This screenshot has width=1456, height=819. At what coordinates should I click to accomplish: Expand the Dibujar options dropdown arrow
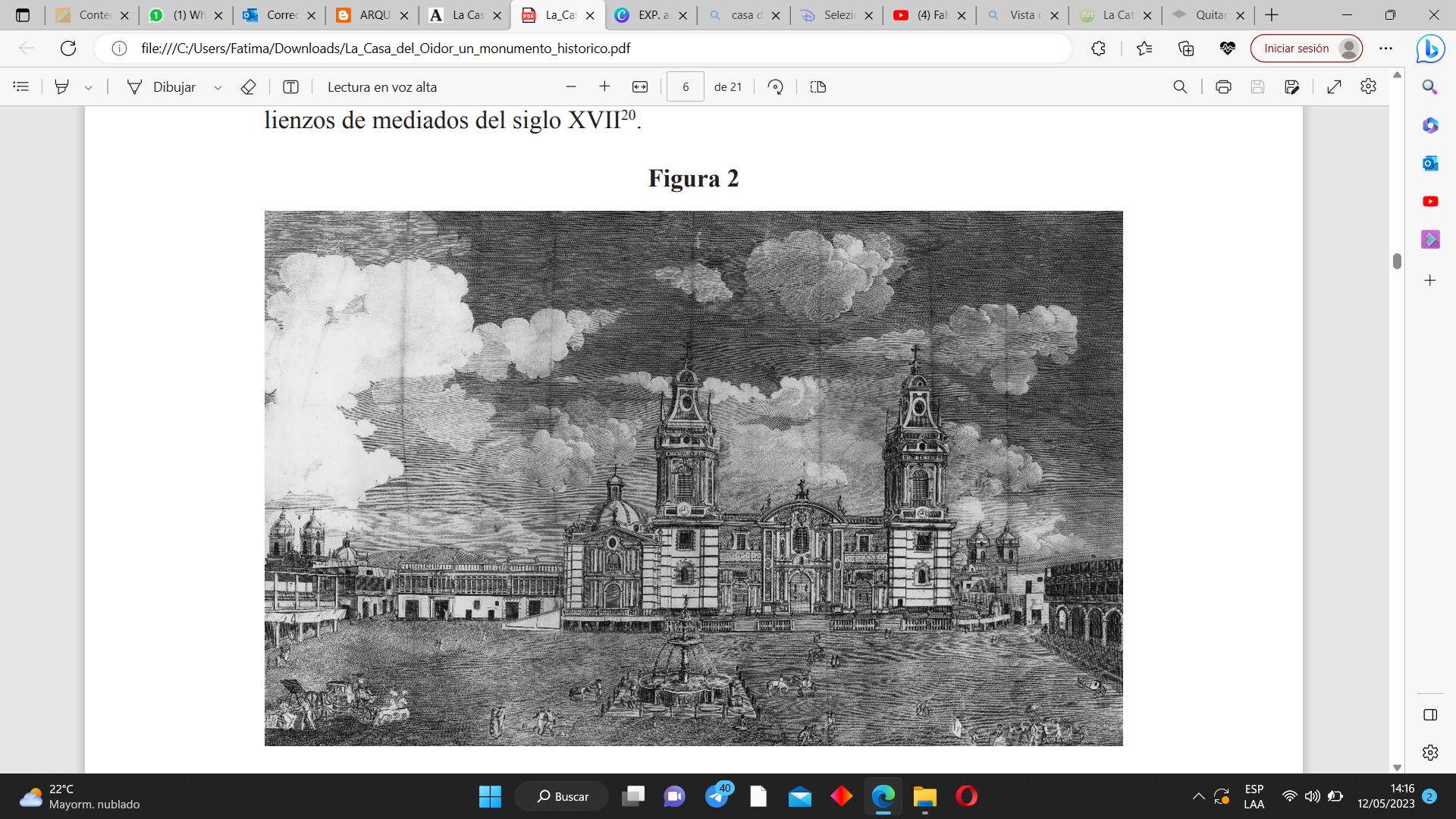pyautogui.click(x=218, y=88)
